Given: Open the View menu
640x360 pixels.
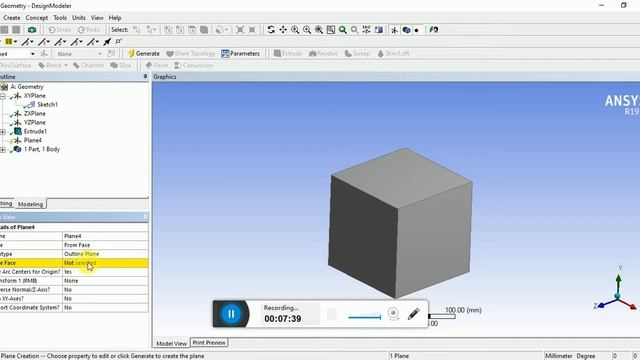Looking at the screenshot, I should [97, 18].
